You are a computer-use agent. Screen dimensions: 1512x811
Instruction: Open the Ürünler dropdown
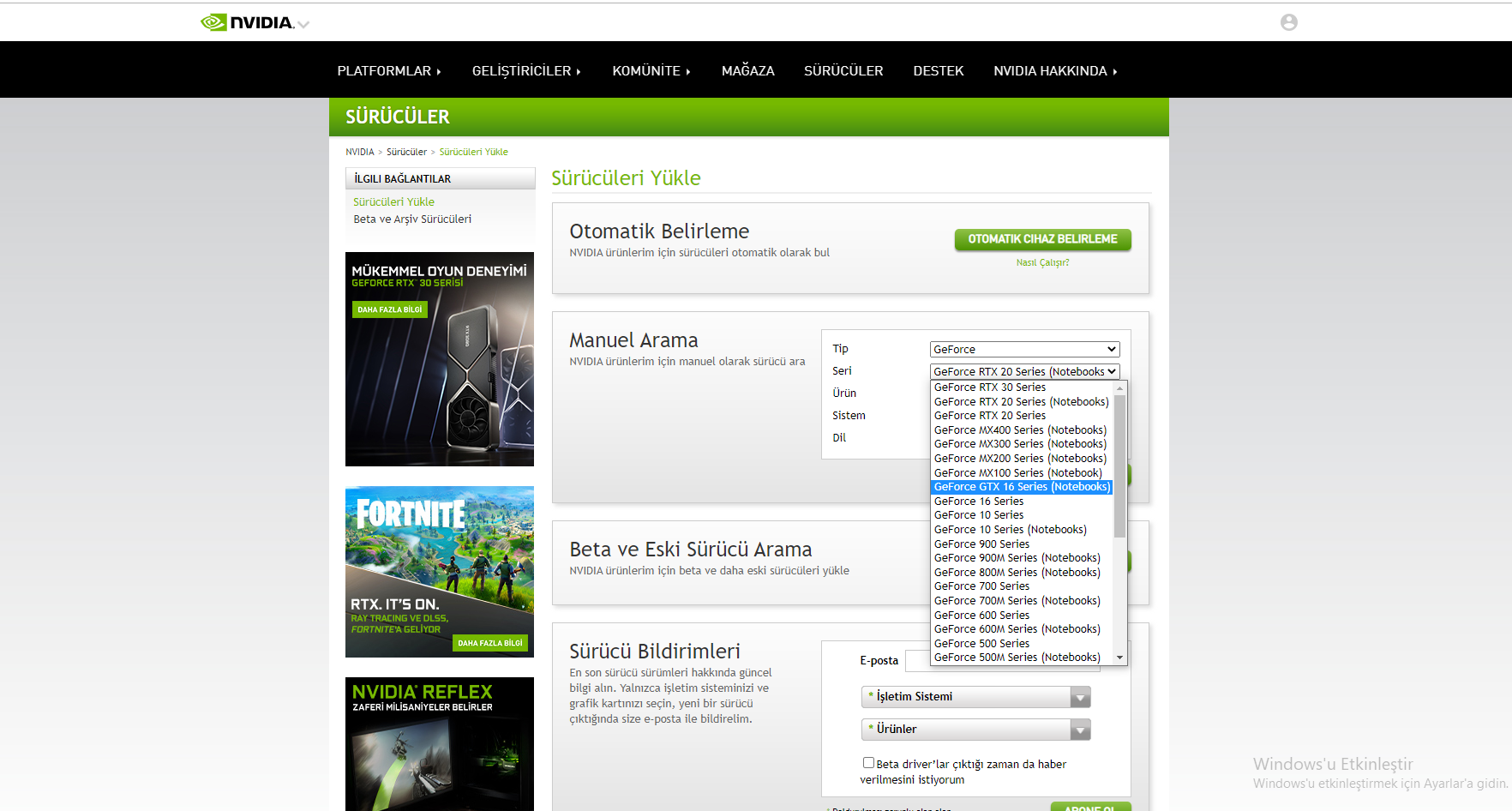975,730
